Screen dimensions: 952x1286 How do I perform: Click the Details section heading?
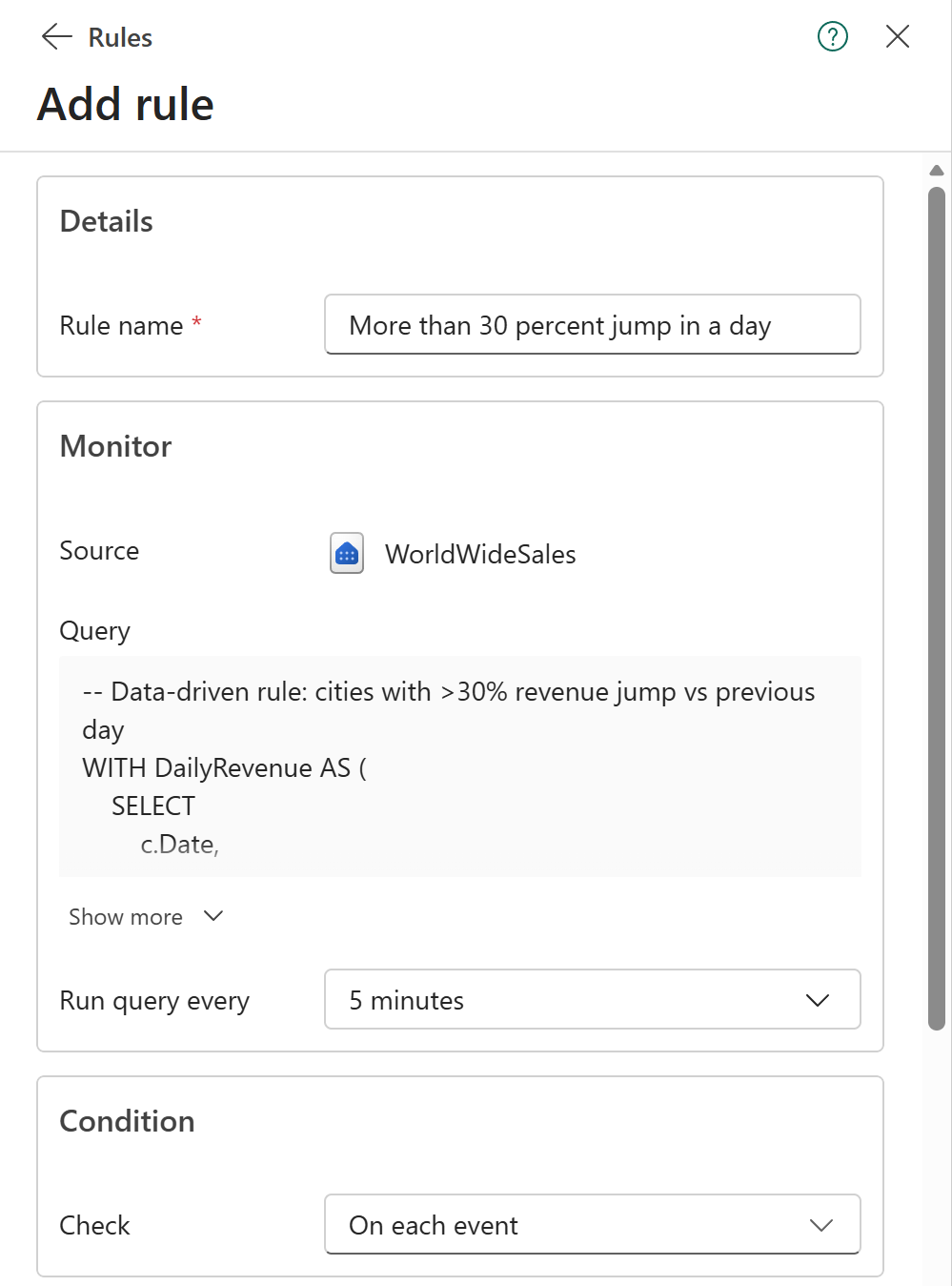(106, 221)
